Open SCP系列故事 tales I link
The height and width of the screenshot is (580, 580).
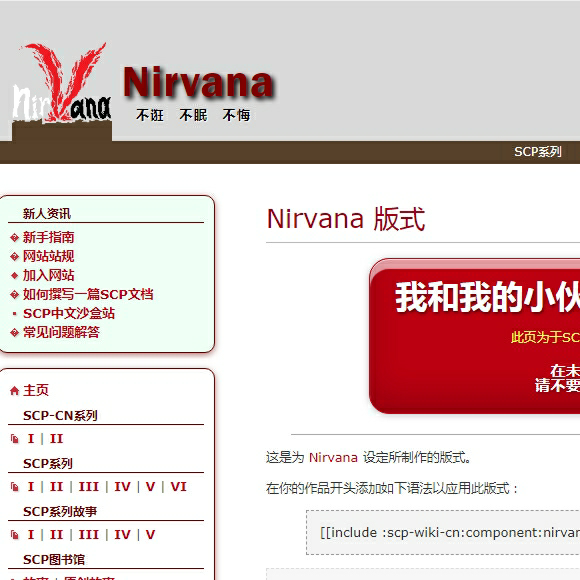coord(31,535)
